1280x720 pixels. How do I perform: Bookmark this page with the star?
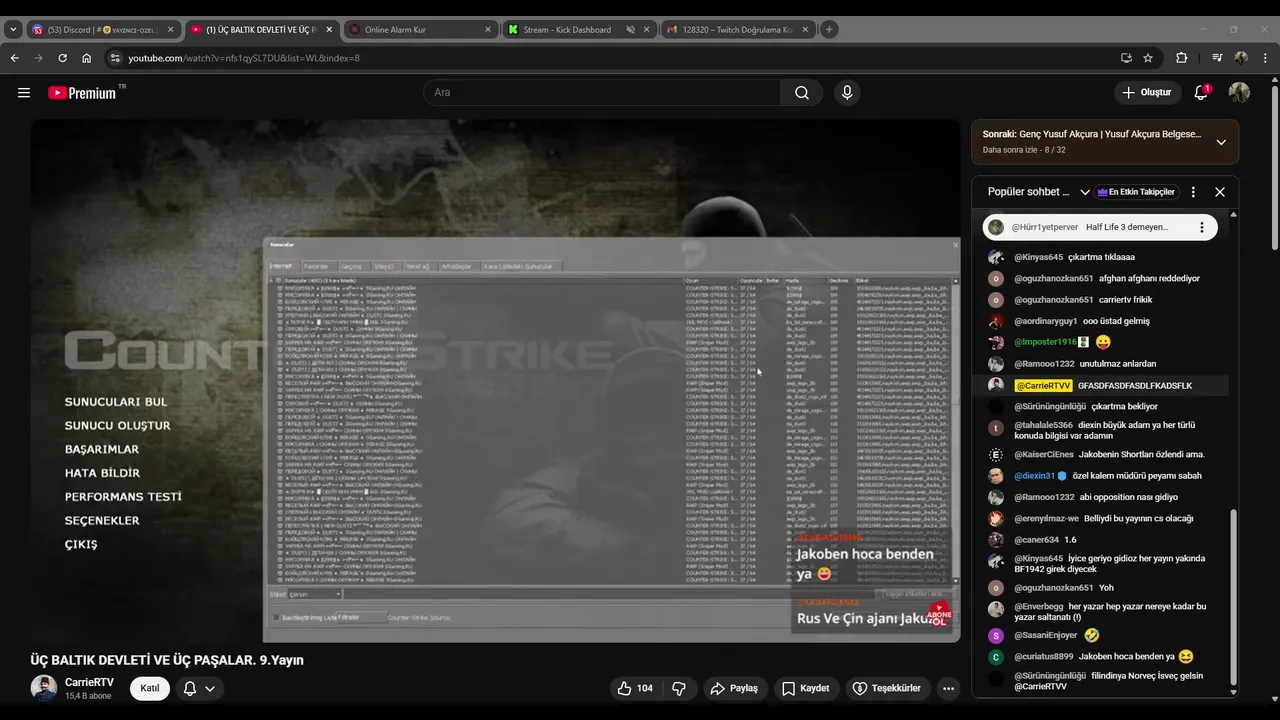1148,58
